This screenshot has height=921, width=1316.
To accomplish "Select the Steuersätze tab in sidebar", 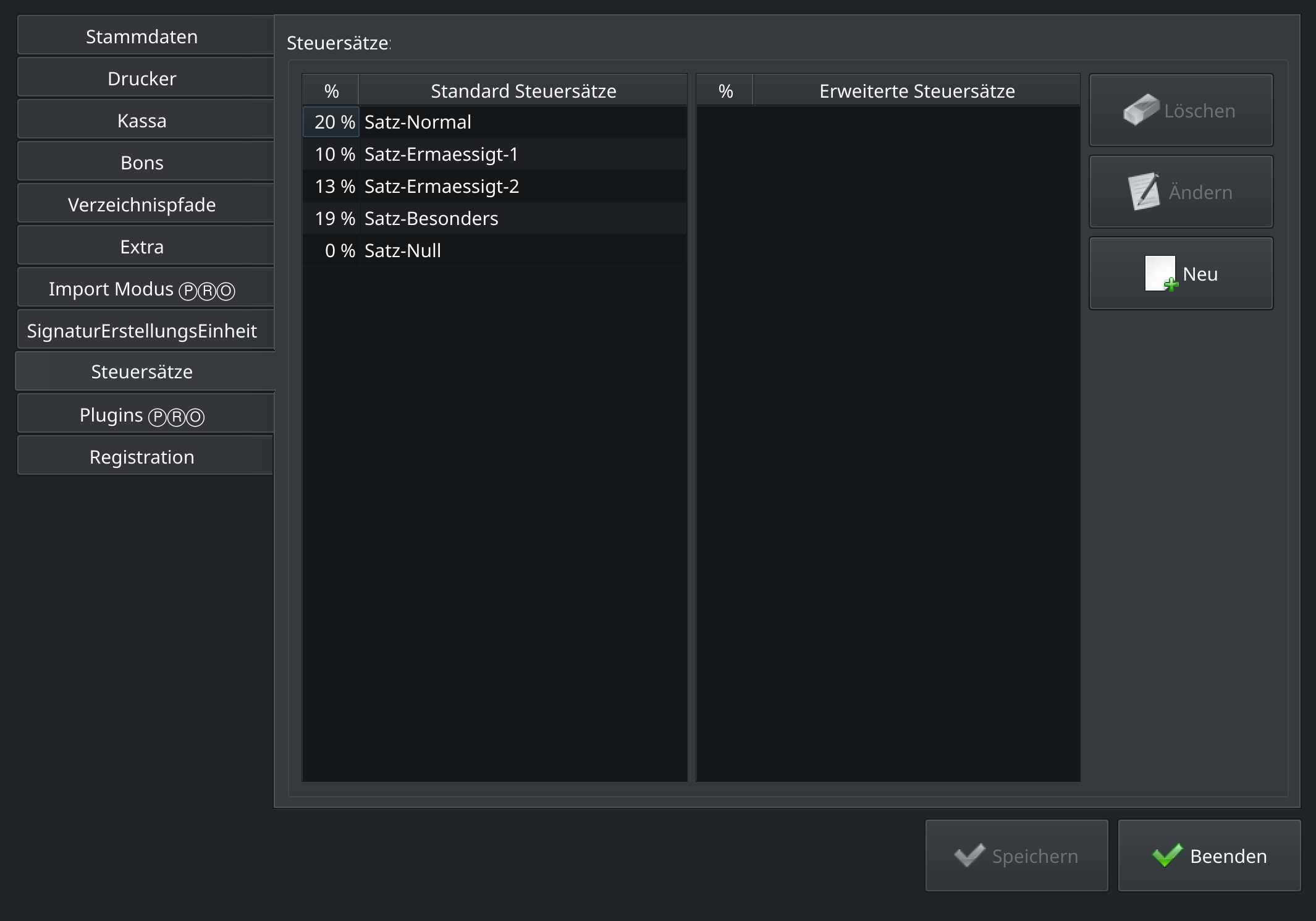I will pyautogui.click(x=145, y=371).
